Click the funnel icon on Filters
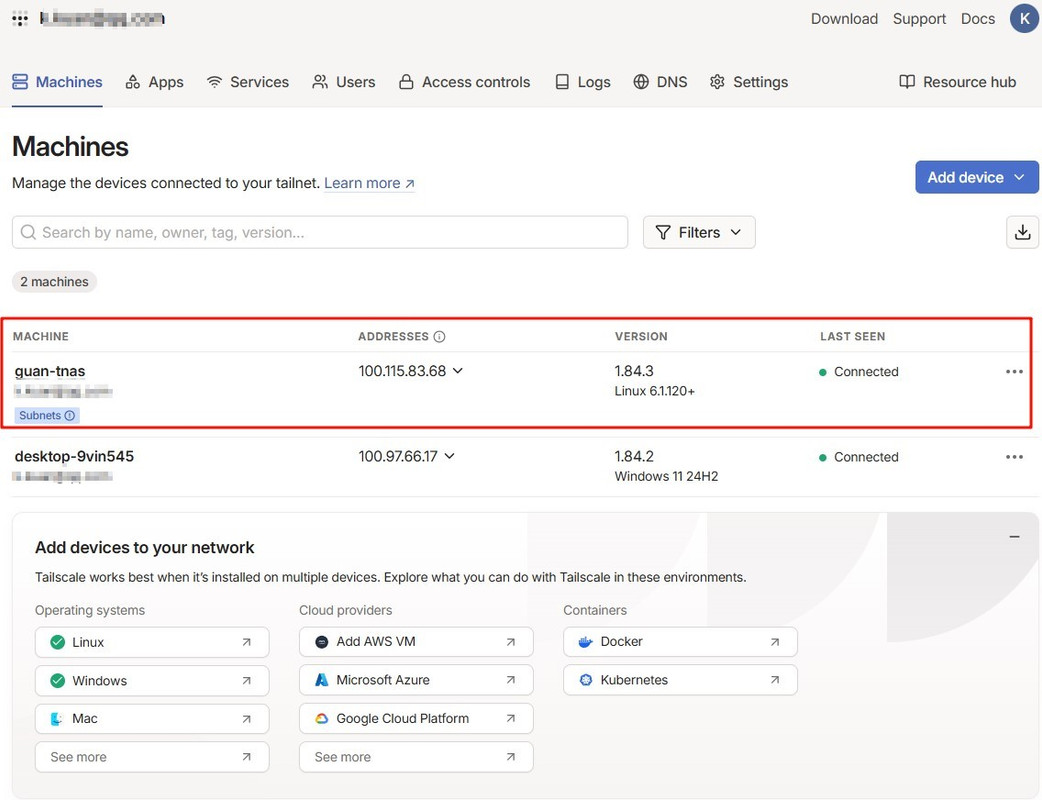1042x800 pixels. pyautogui.click(x=663, y=232)
